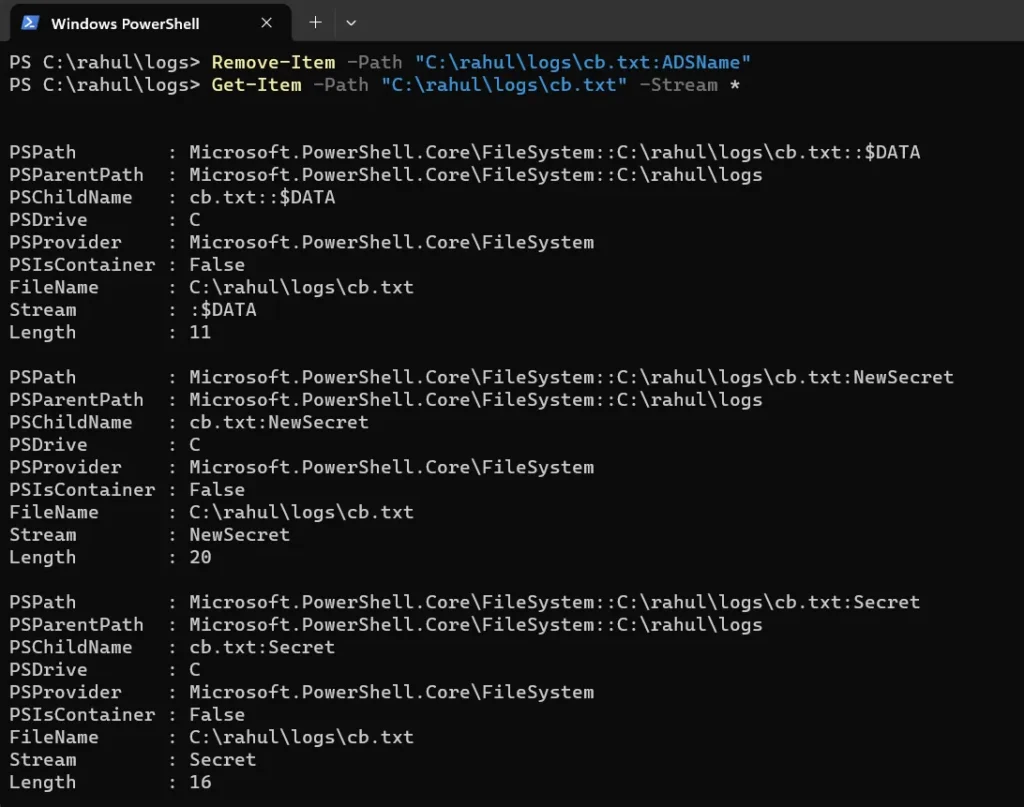Image resolution: width=1024 pixels, height=807 pixels.
Task: Click the first PSProvider value Microsoft.PowerShell.Core\FileSystem
Action: click(392, 242)
